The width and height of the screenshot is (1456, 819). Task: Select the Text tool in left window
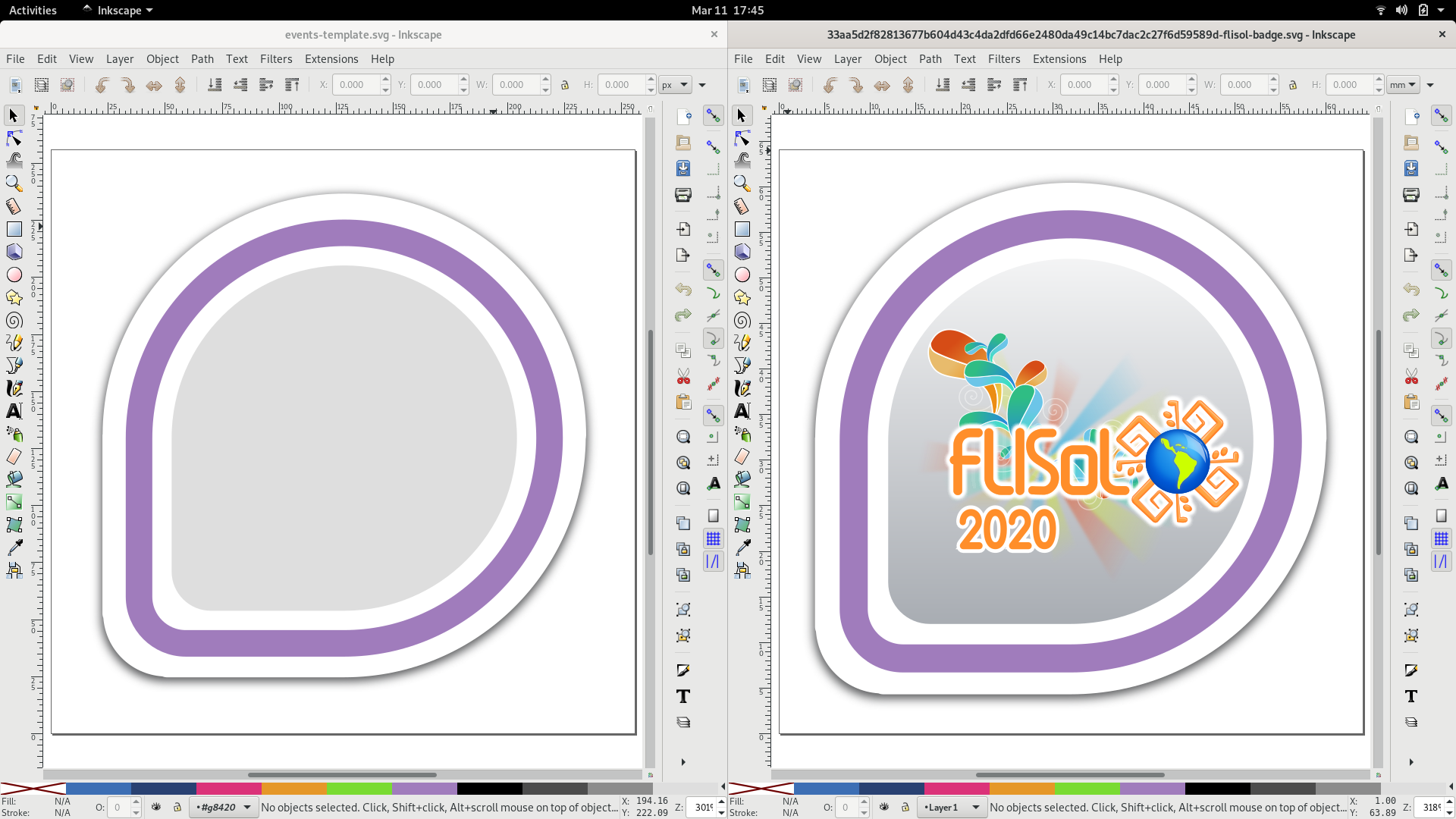(14, 411)
